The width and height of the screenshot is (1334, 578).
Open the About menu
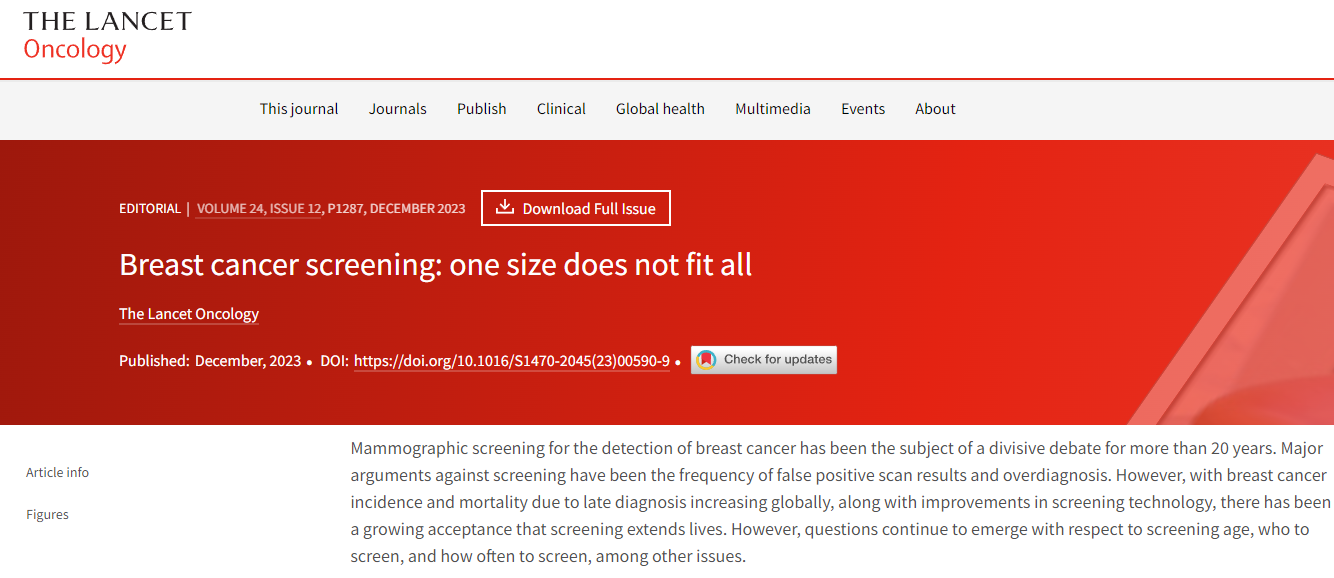point(935,109)
